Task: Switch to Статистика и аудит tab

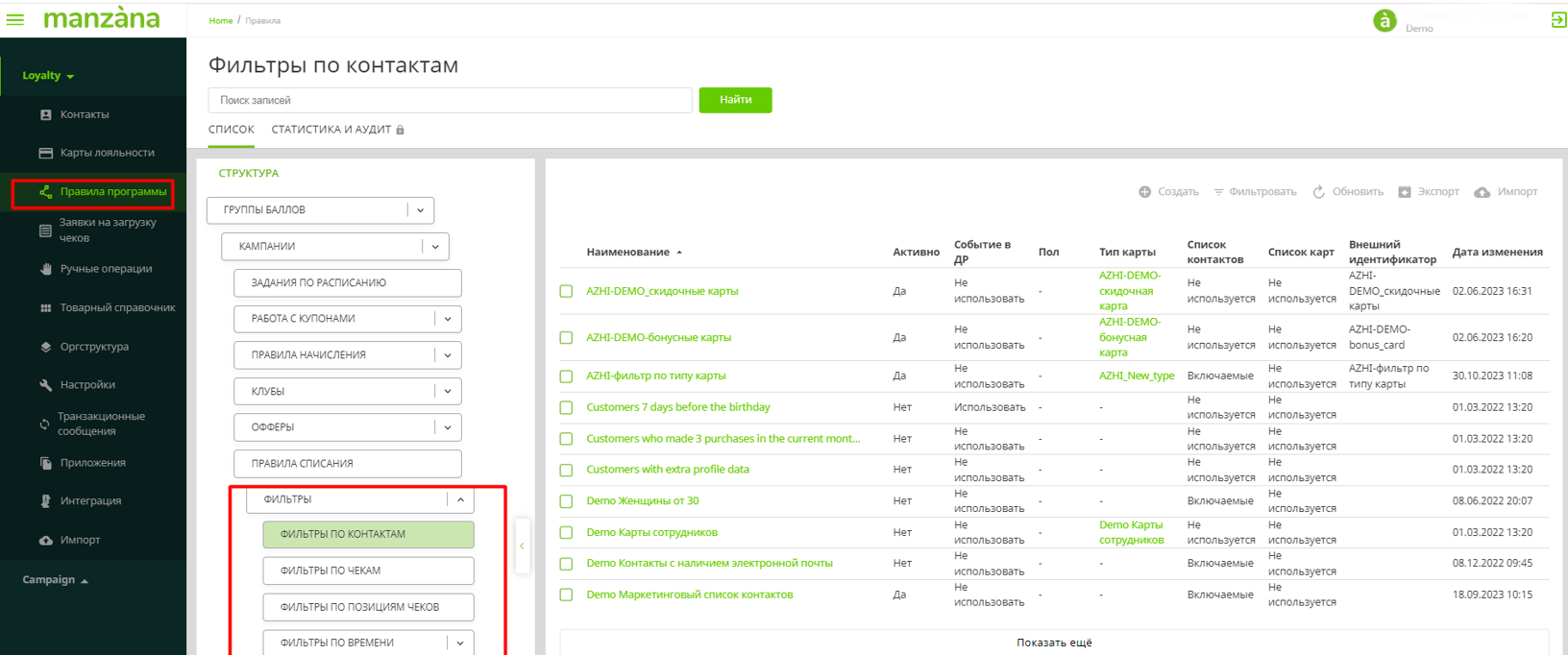Action: pyautogui.click(x=331, y=130)
